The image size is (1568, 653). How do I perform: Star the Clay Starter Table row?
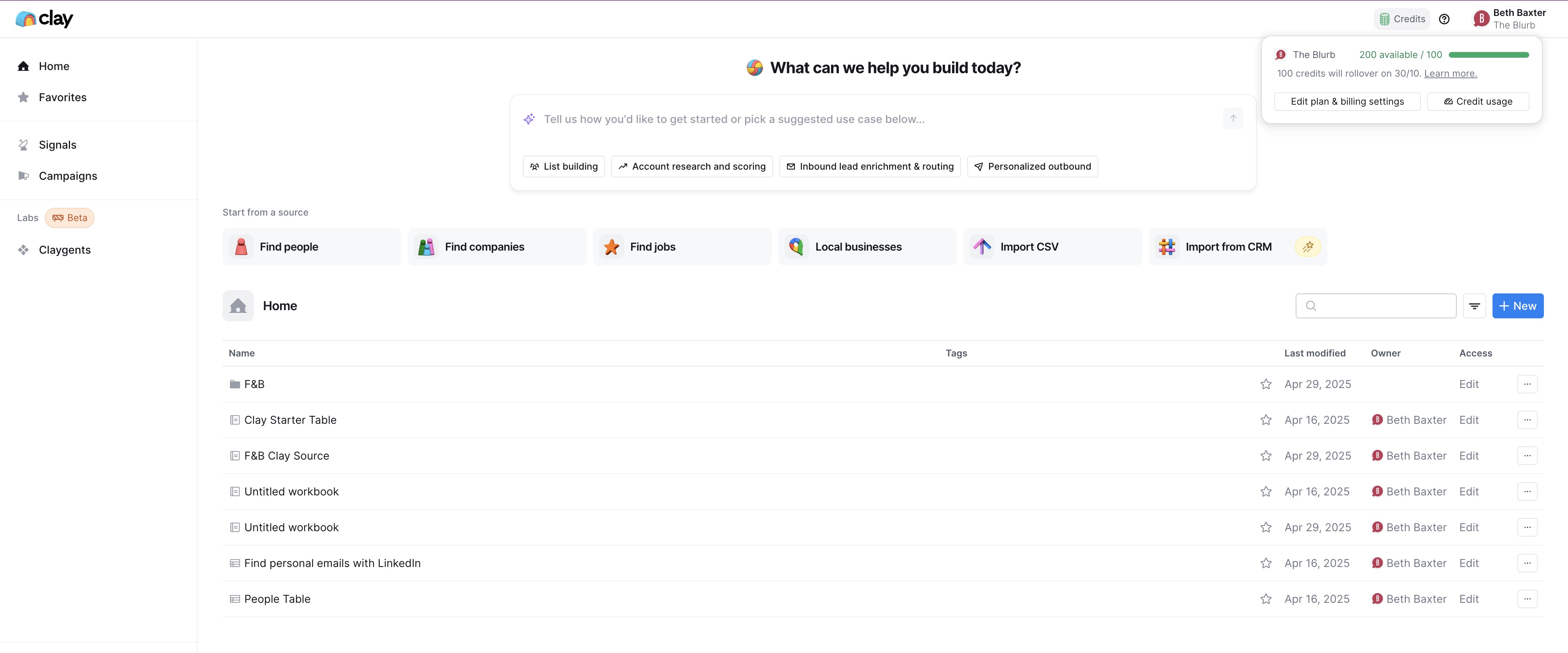point(1266,420)
